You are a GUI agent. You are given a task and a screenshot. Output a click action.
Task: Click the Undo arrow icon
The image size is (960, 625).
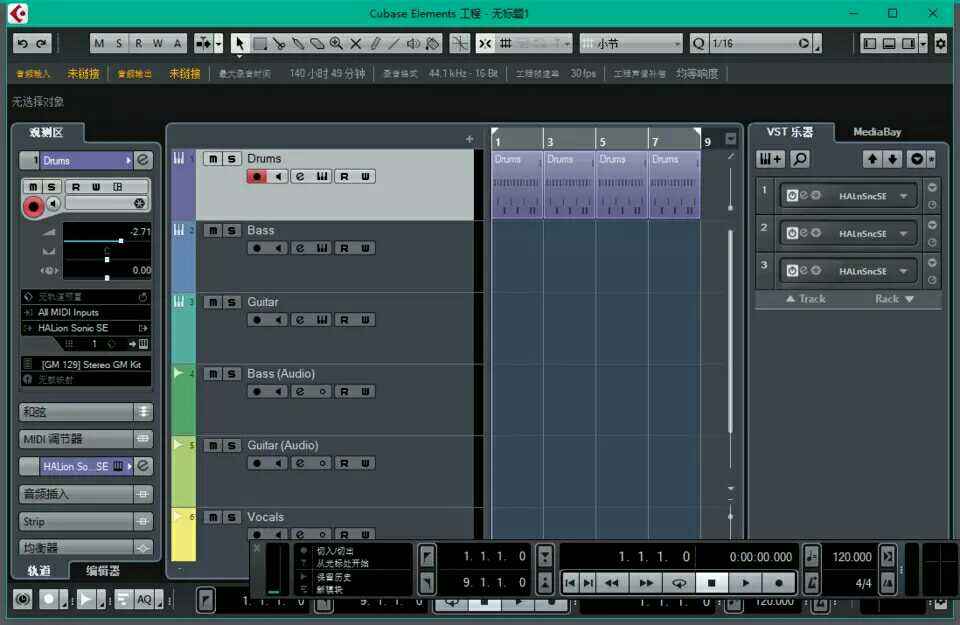tap(23, 43)
